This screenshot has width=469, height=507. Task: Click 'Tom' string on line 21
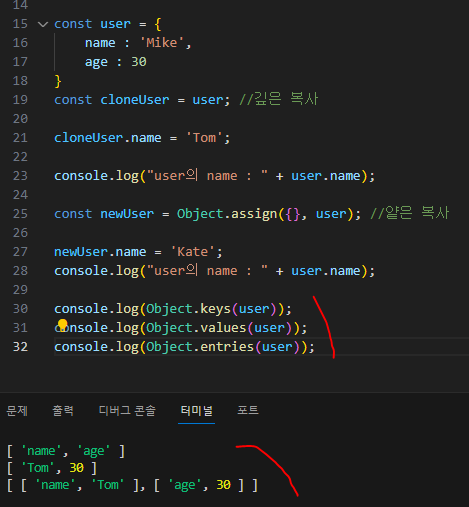(x=204, y=138)
